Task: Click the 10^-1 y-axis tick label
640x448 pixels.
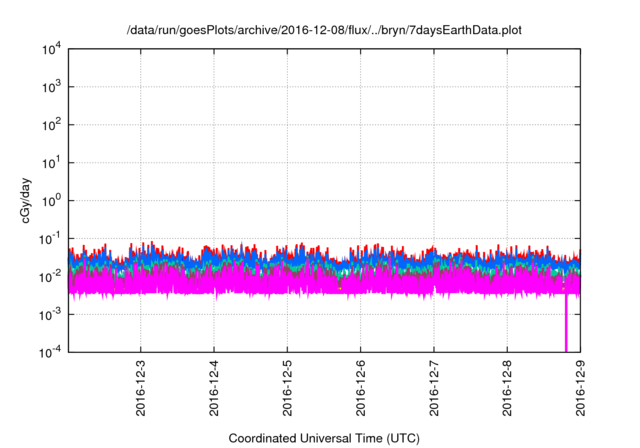Action: 48,238
